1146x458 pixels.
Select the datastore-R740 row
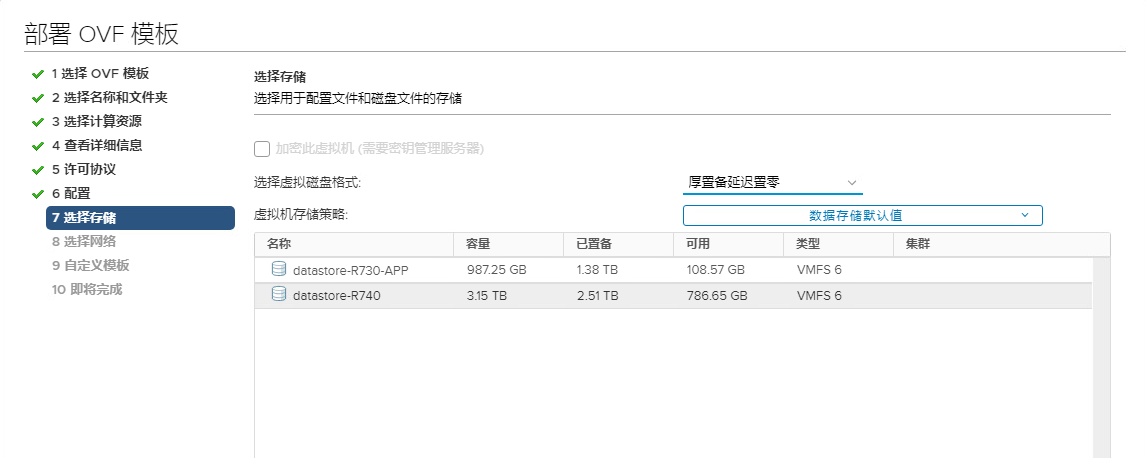[673, 296]
